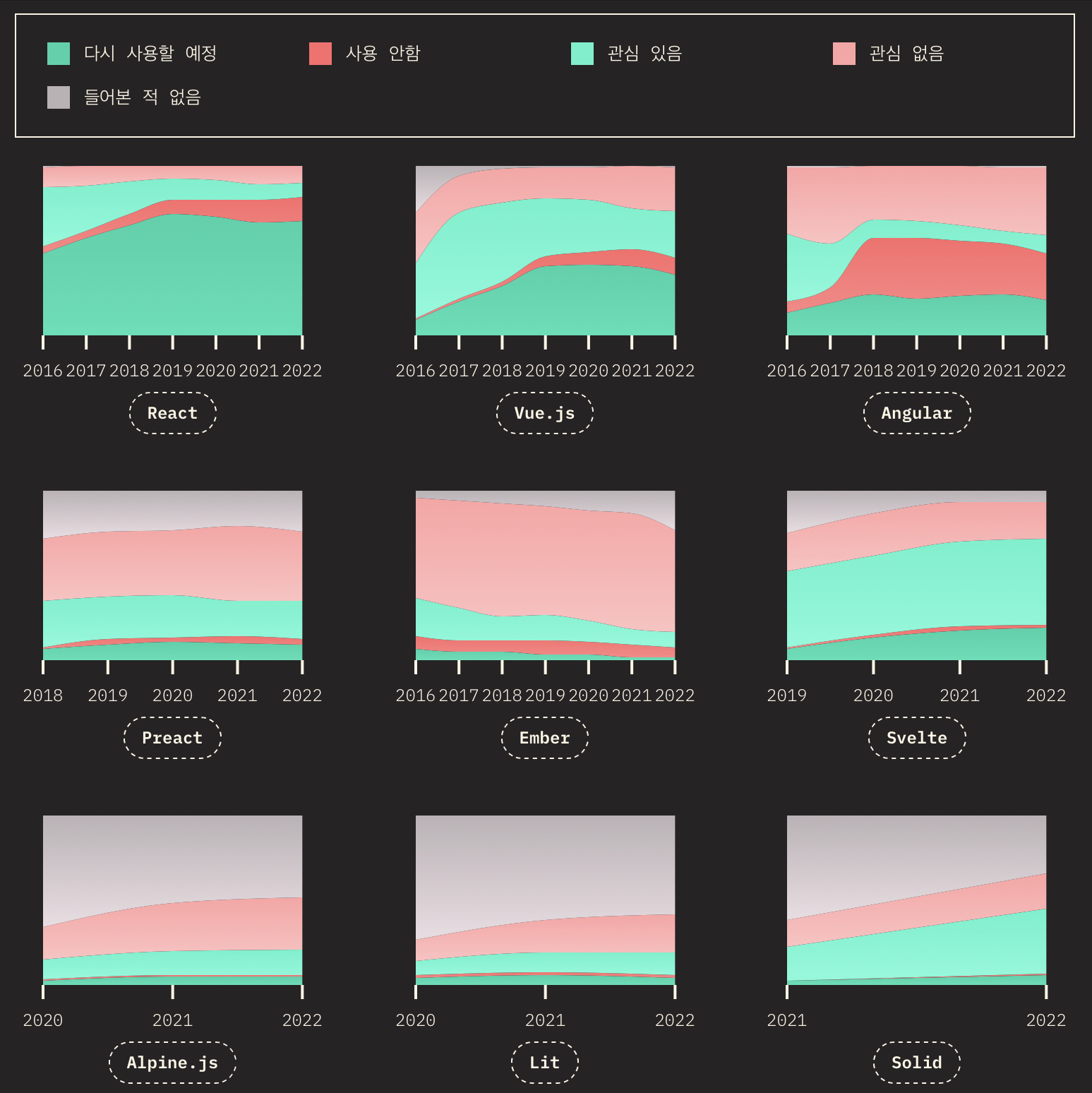Click 2020 on Vue.js chart axis
The width and height of the screenshot is (1092, 1093).
click(x=589, y=371)
